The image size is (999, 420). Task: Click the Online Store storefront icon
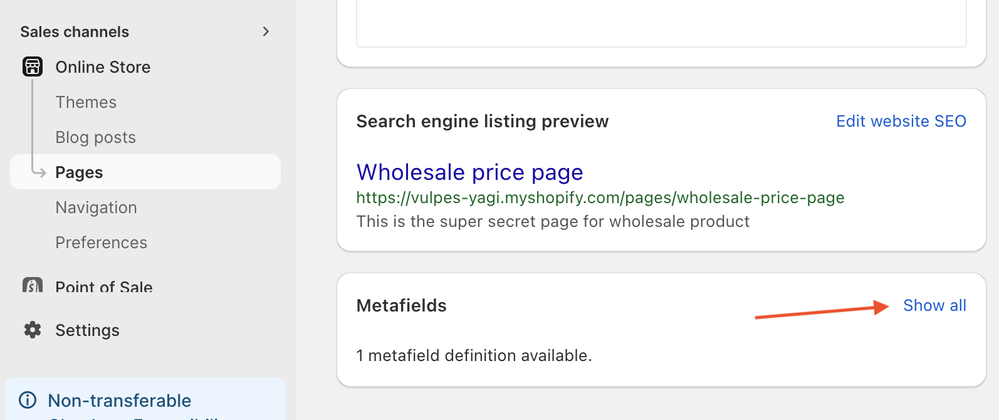[33, 67]
